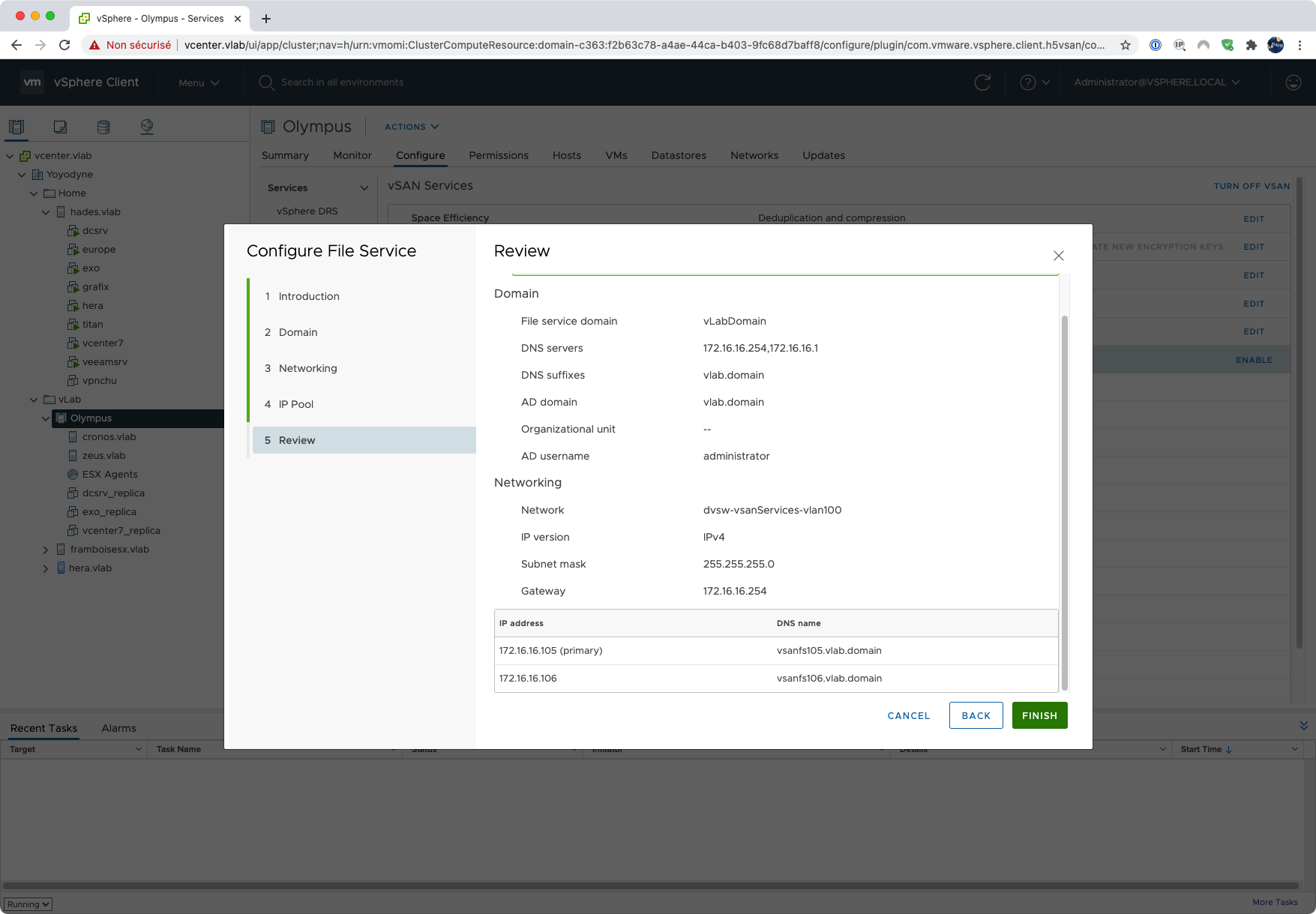
Task: Collapse the vLab folder tree node
Action: [34, 400]
